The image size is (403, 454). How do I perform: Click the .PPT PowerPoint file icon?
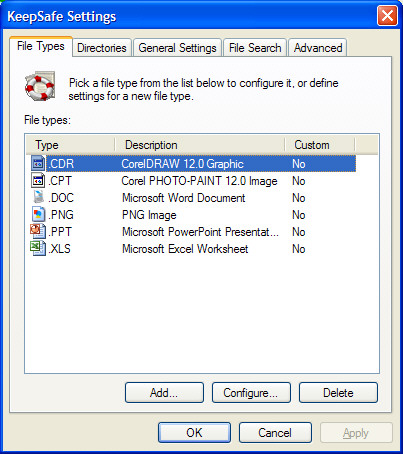tap(38, 231)
